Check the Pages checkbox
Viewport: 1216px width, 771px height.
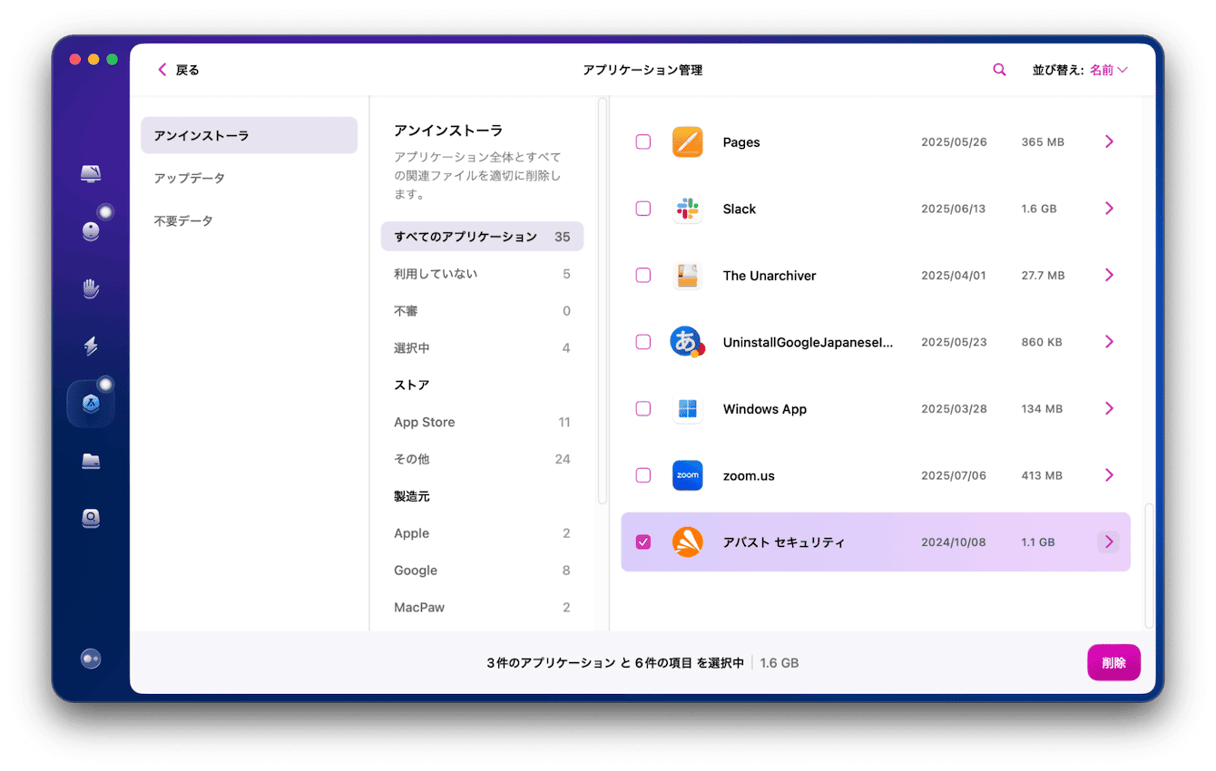coord(643,142)
